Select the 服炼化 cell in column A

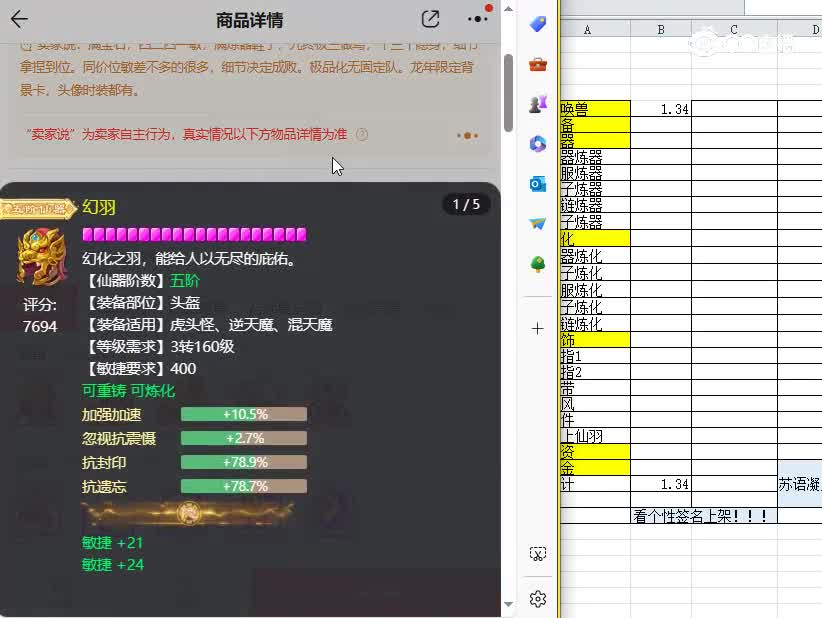(x=595, y=289)
